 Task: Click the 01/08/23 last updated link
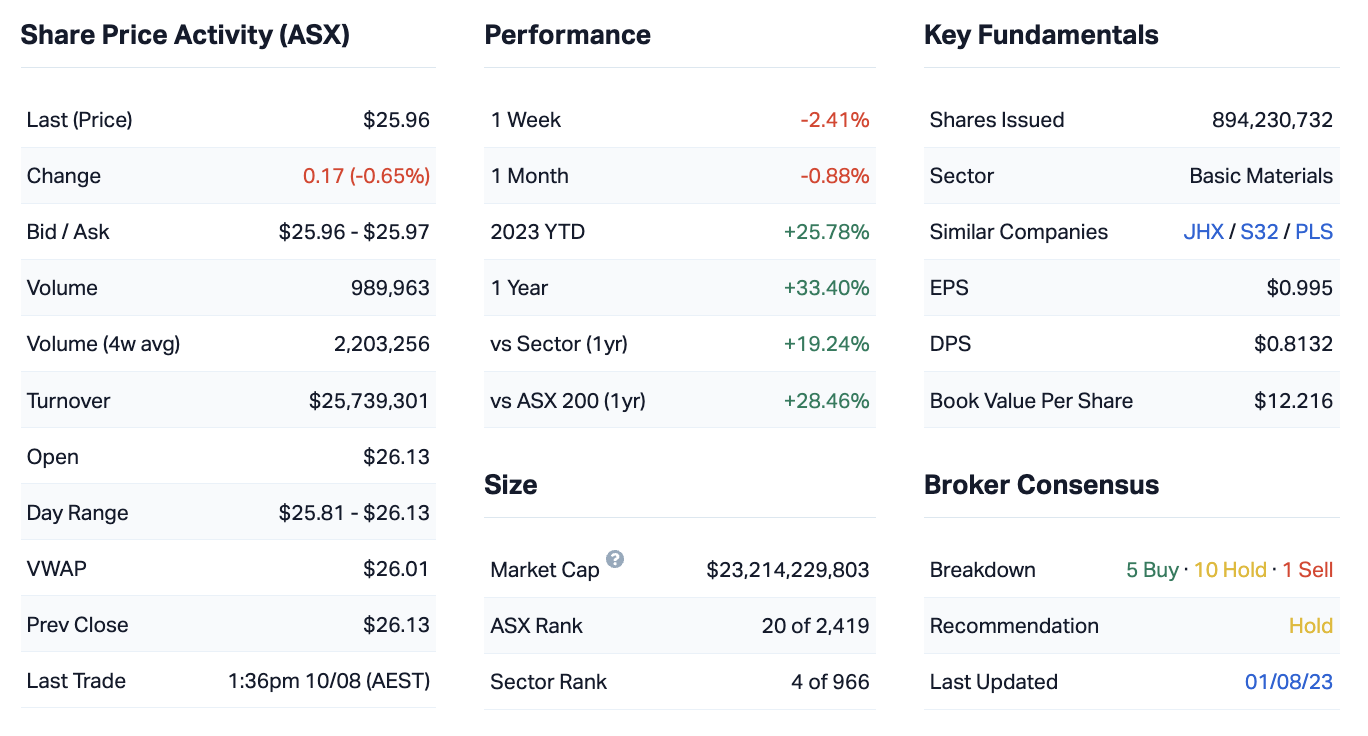click(1288, 682)
